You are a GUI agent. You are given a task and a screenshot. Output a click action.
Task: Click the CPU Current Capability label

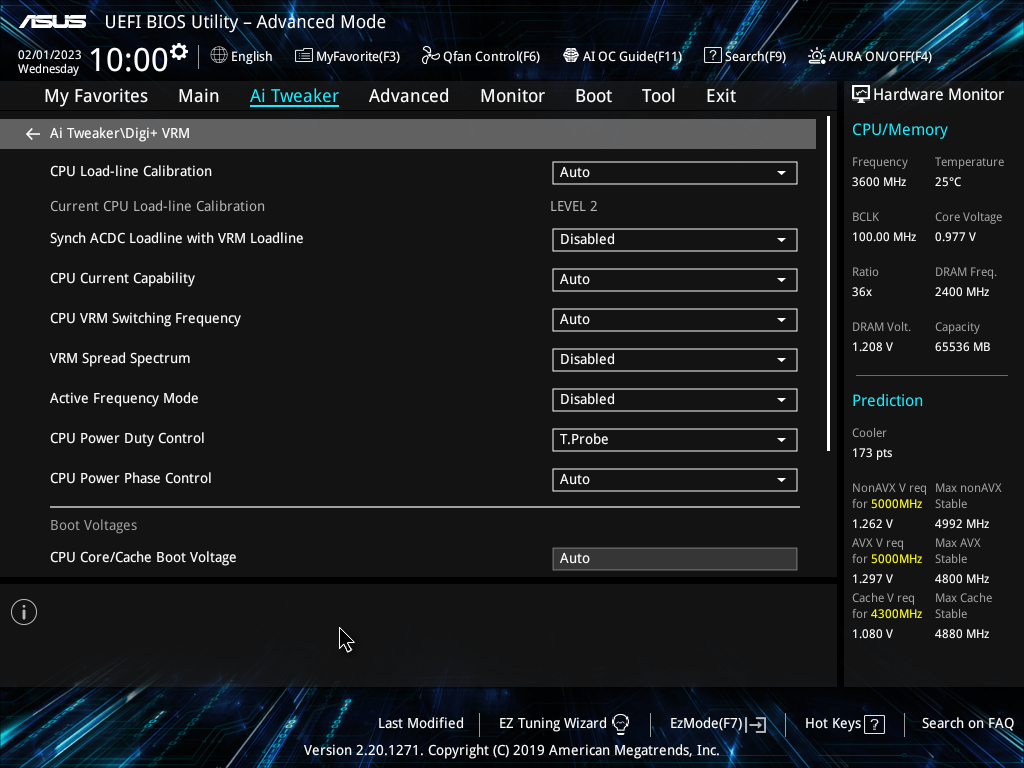coord(122,278)
